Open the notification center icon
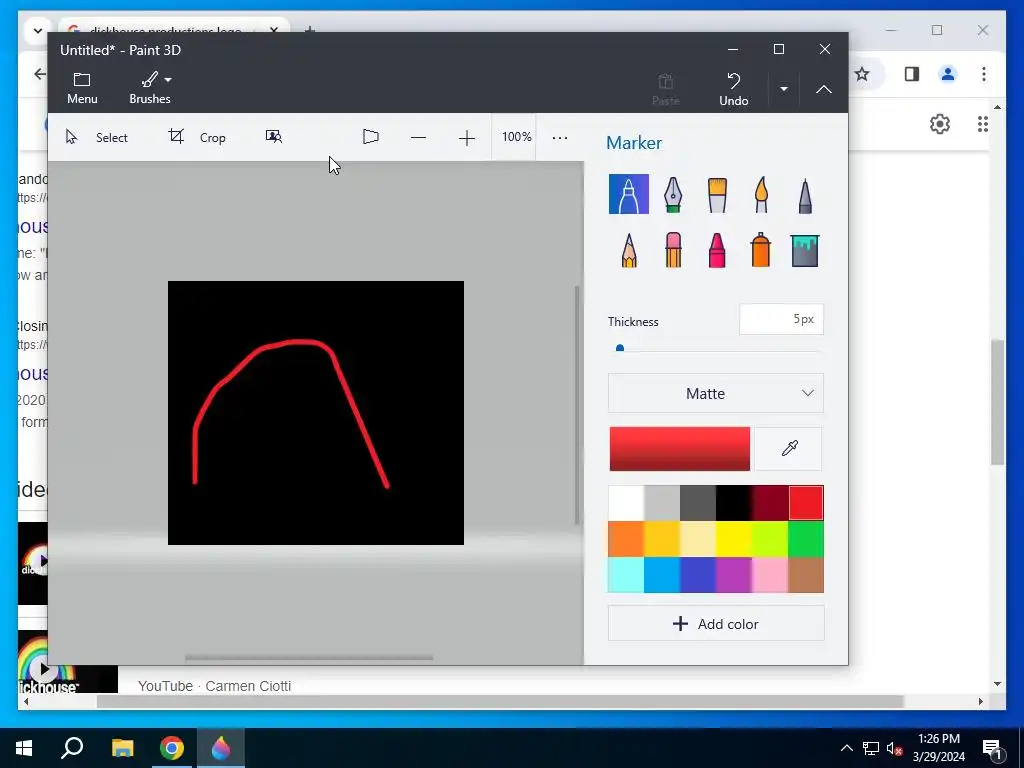 pos(992,749)
